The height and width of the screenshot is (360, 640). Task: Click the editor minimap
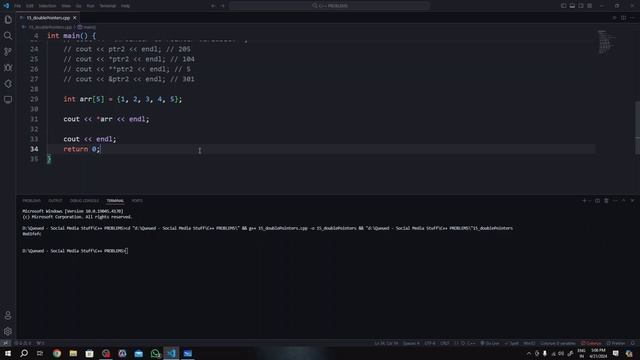click(x=606, y=42)
